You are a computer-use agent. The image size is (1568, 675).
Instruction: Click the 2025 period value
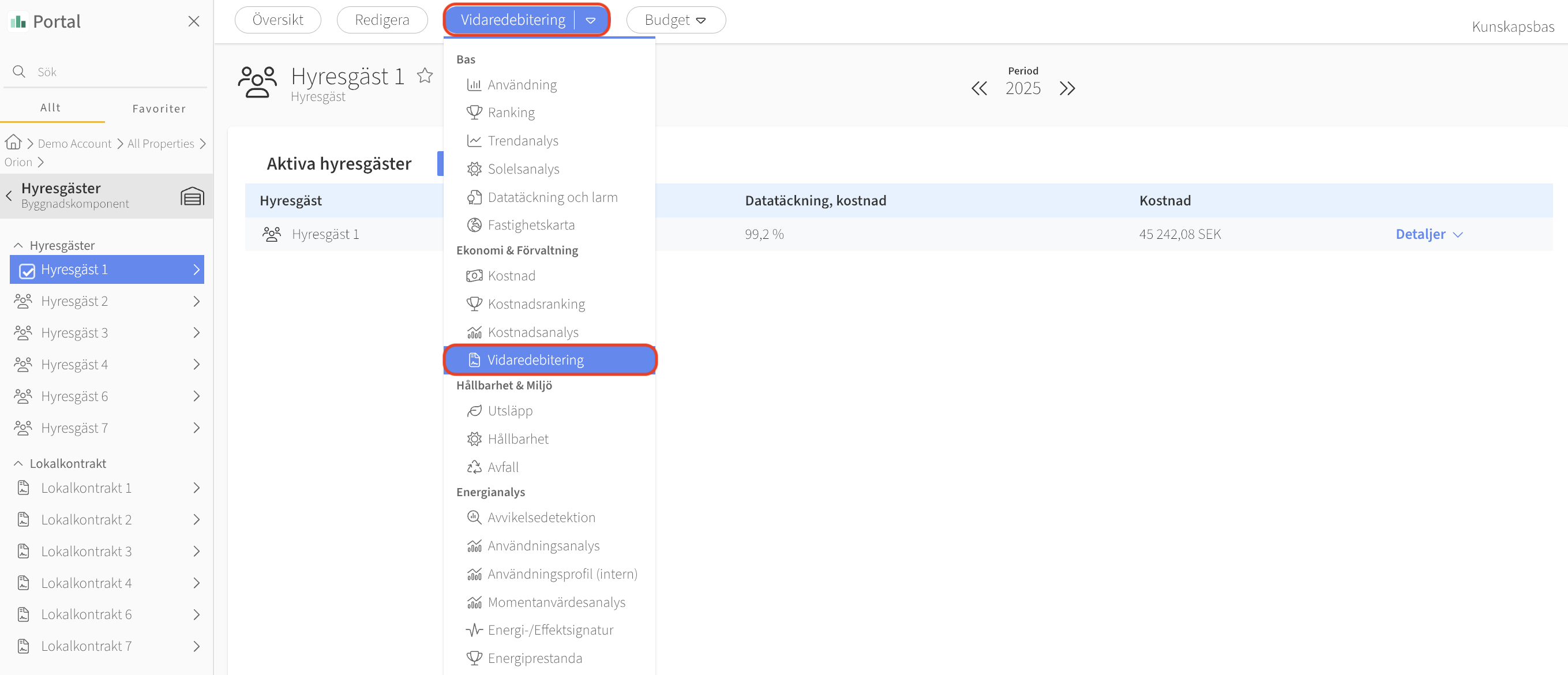1023,88
